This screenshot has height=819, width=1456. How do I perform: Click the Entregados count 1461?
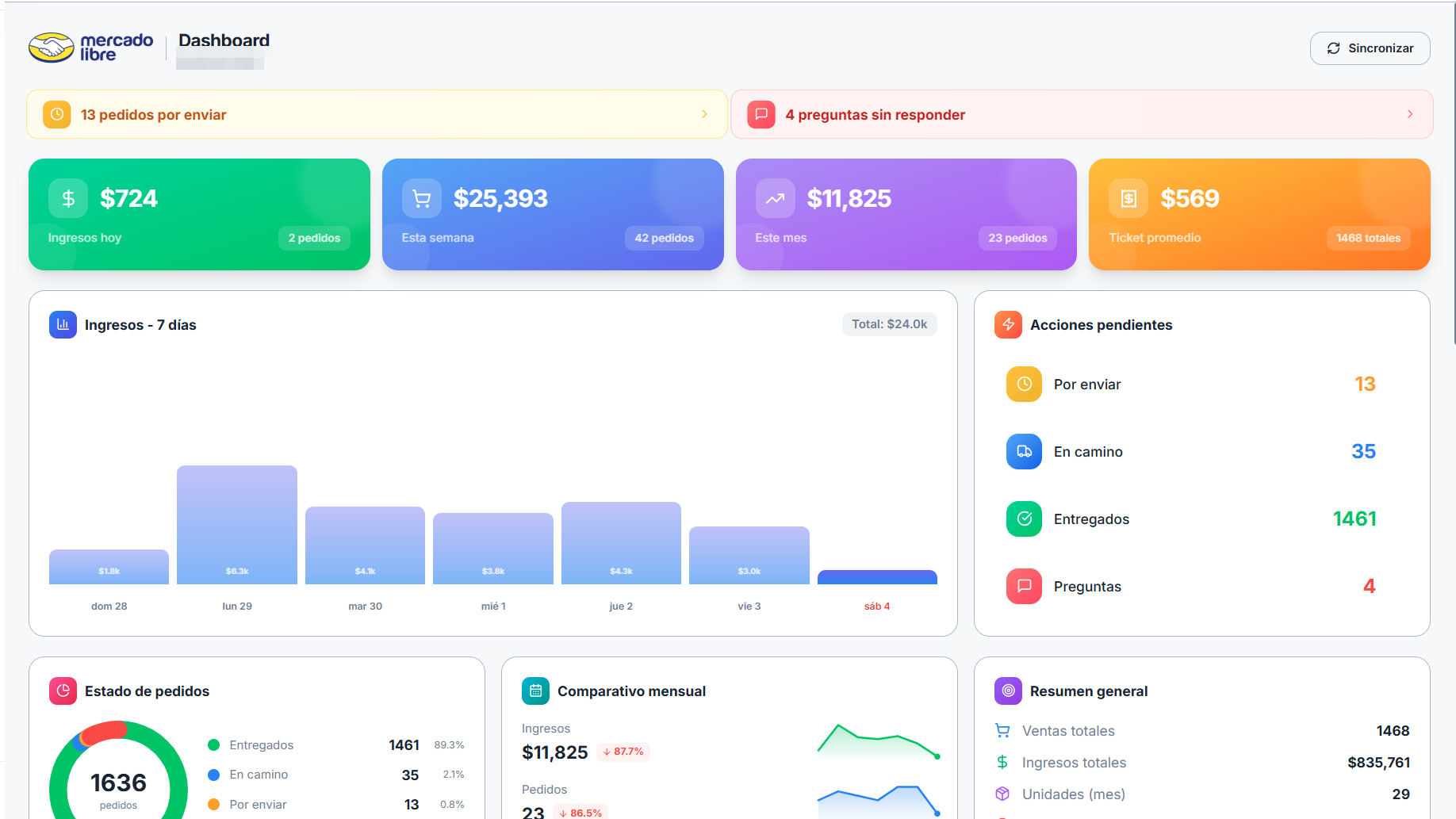[1354, 519]
